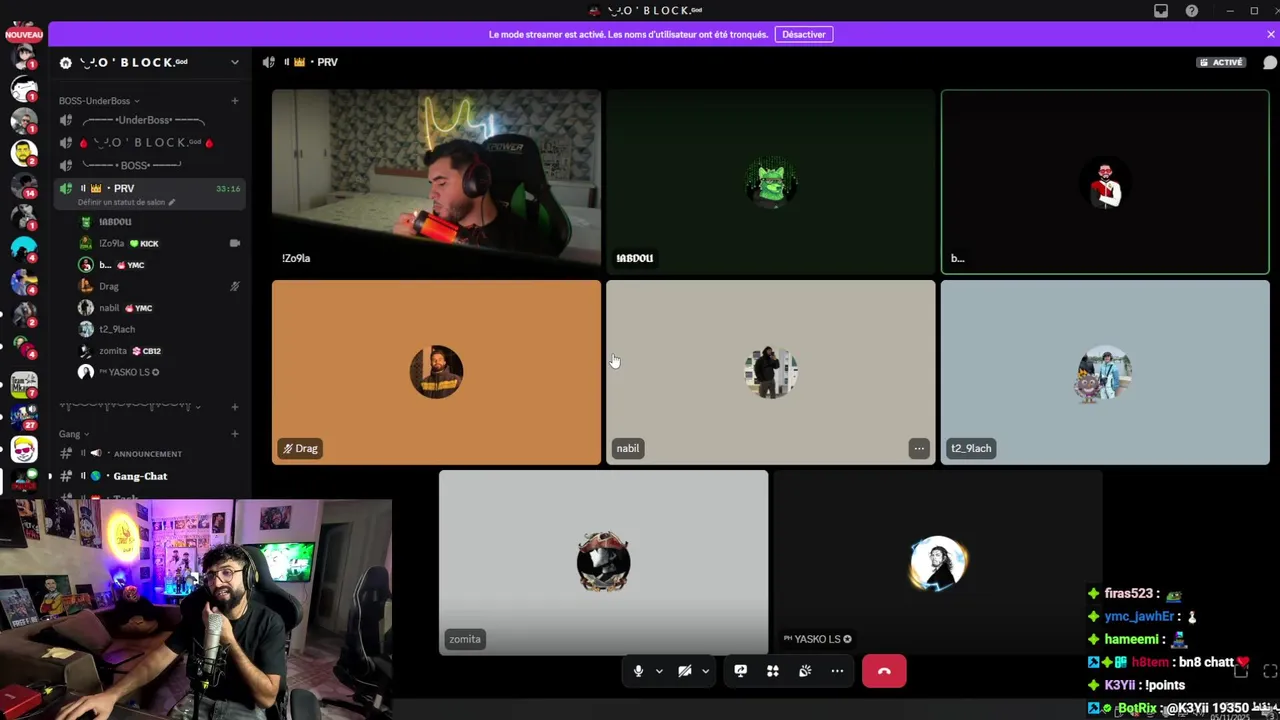Open the help question mark icon
Viewport: 1280px width, 720px height.
(x=1192, y=11)
